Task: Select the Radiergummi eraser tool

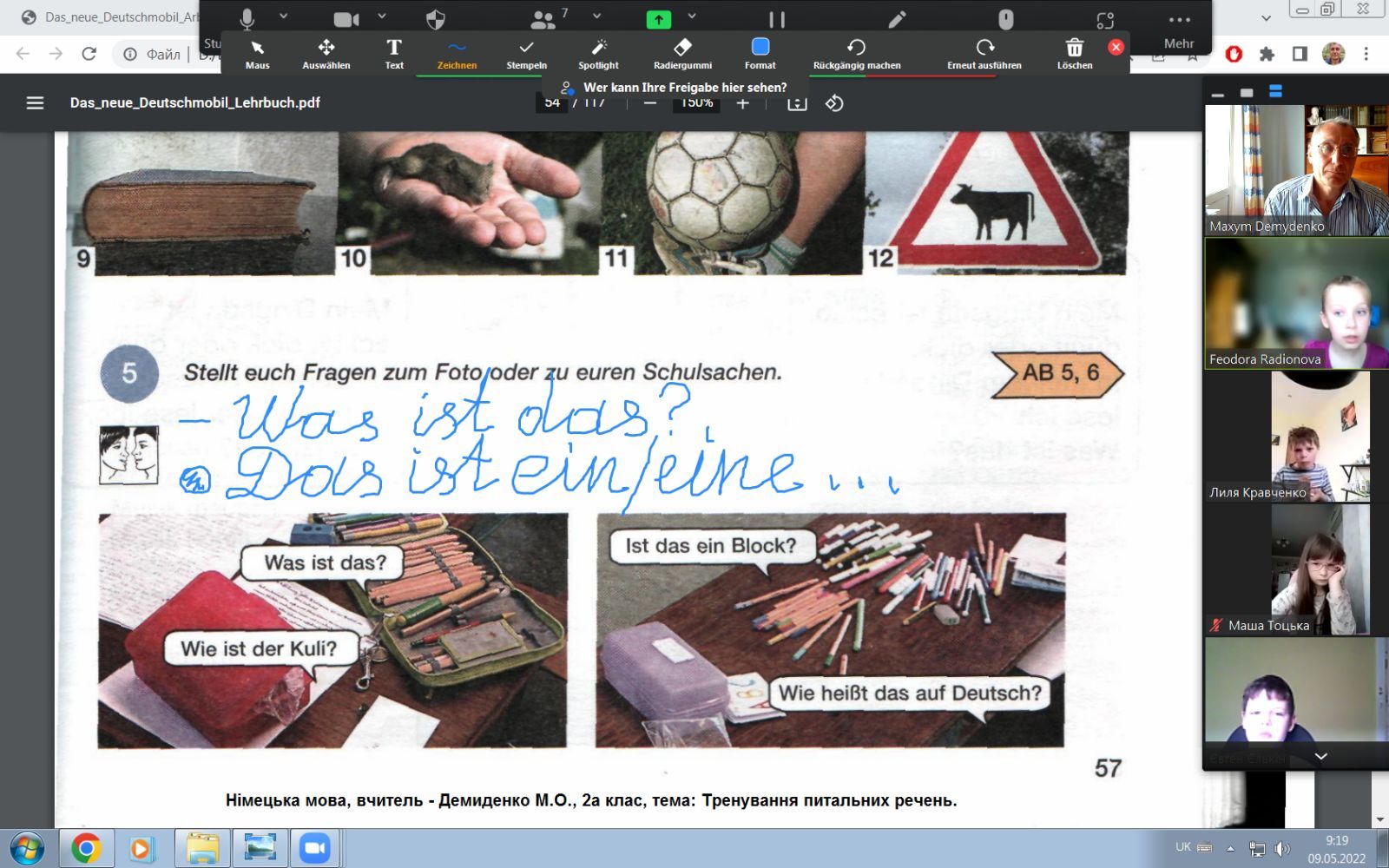Action: (x=682, y=53)
